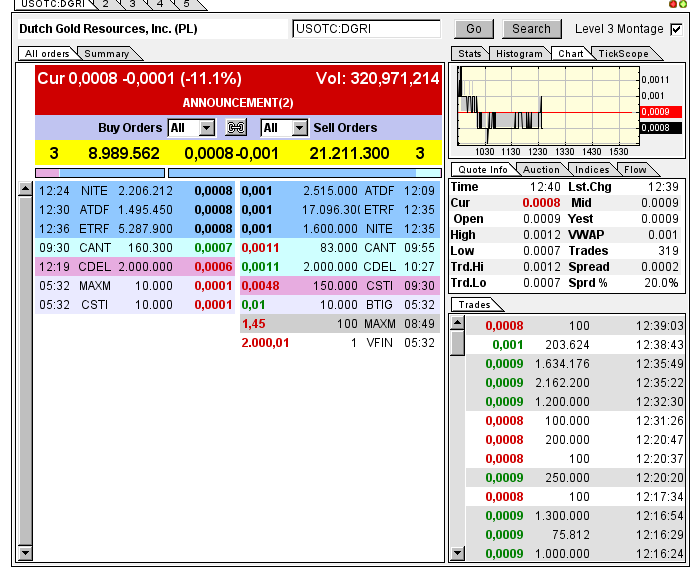Open the Buy Orders filter dropdown

[x=192, y=128]
